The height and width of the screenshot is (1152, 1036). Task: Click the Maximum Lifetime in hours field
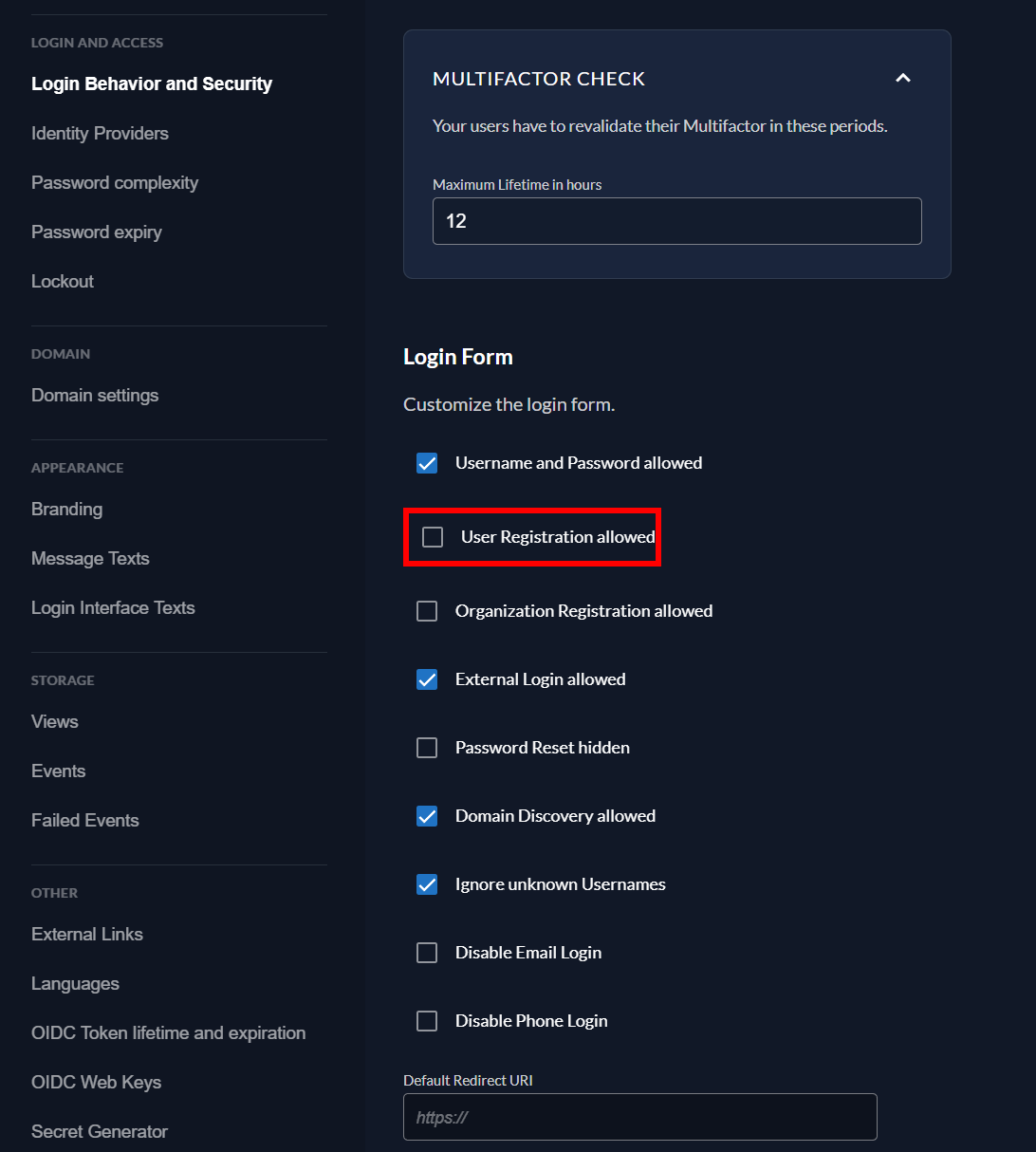point(676,221)
